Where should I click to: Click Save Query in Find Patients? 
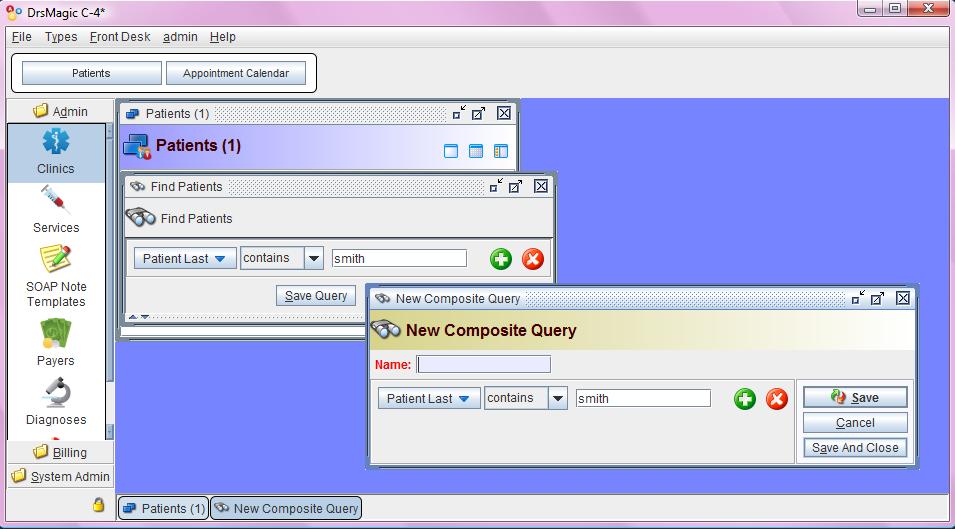click(x=315, y=296)
